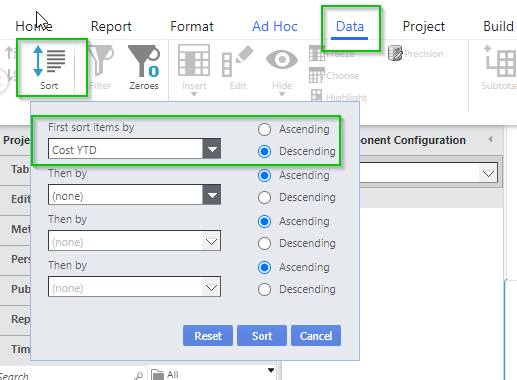
Task: Collapse the Component Configuration panel arrow
Action: 490,139
